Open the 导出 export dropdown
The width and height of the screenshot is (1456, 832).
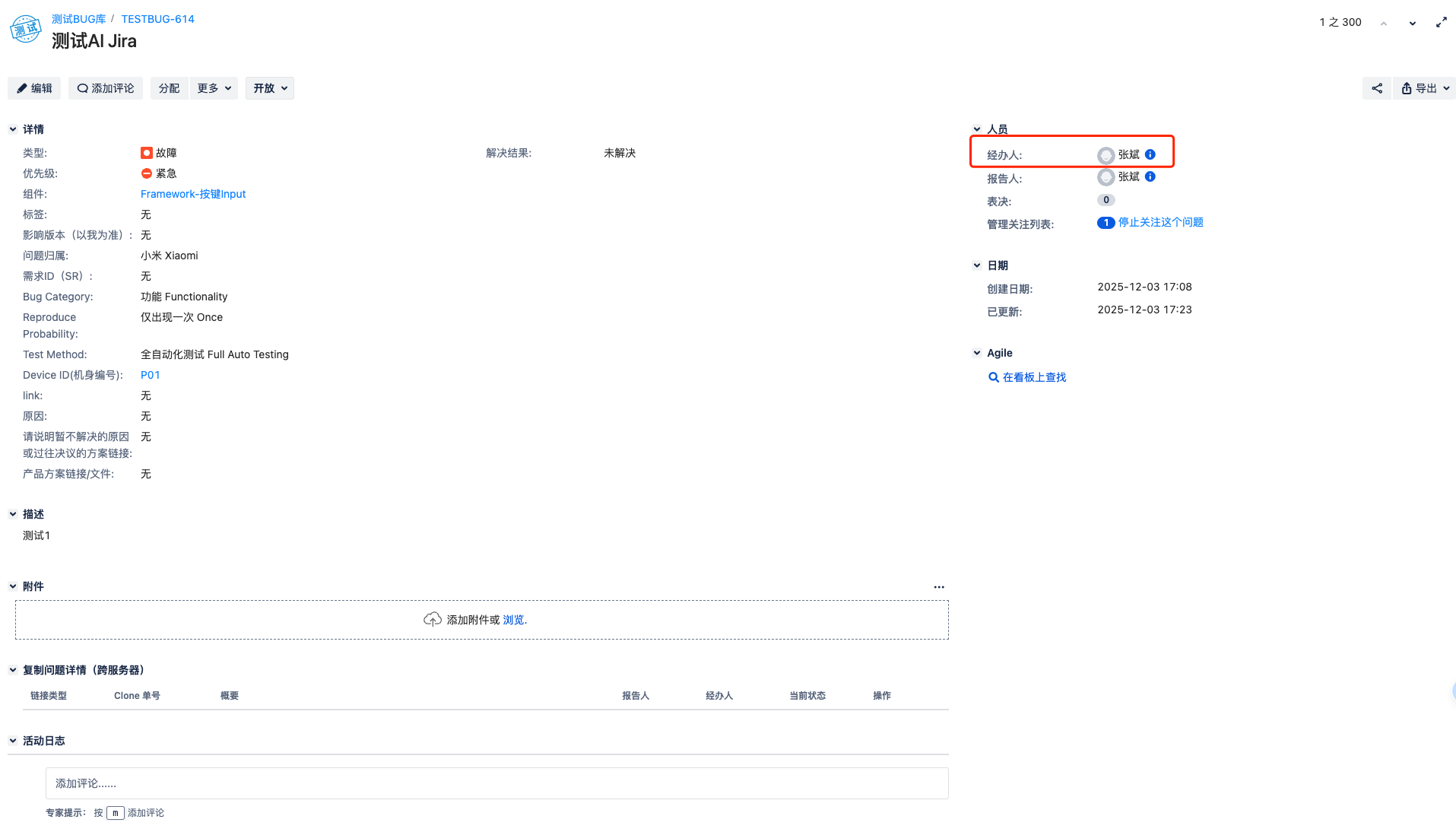tap(1425, 88)
